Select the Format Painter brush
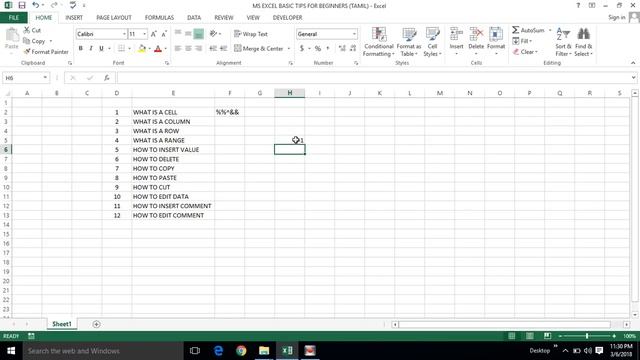Viewport: 640px width, 360px height. [27, 52]
